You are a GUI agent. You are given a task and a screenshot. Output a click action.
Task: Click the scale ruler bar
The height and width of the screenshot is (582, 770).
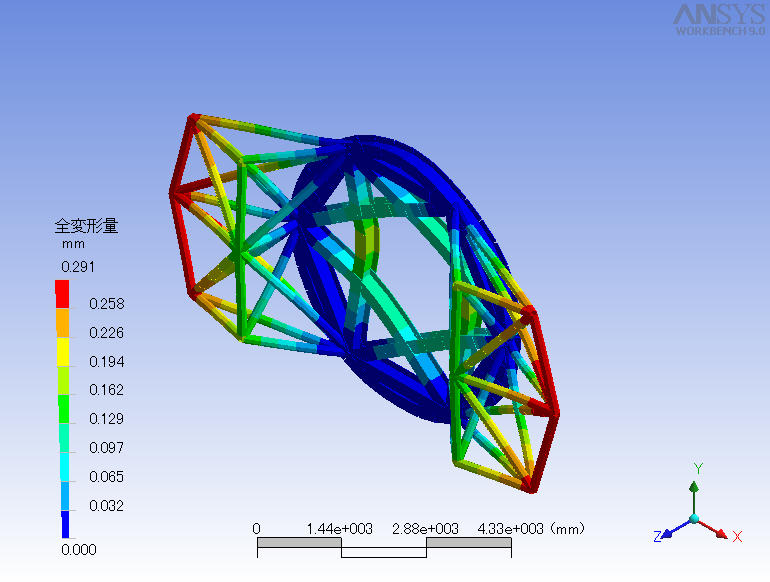click(385, 548)
